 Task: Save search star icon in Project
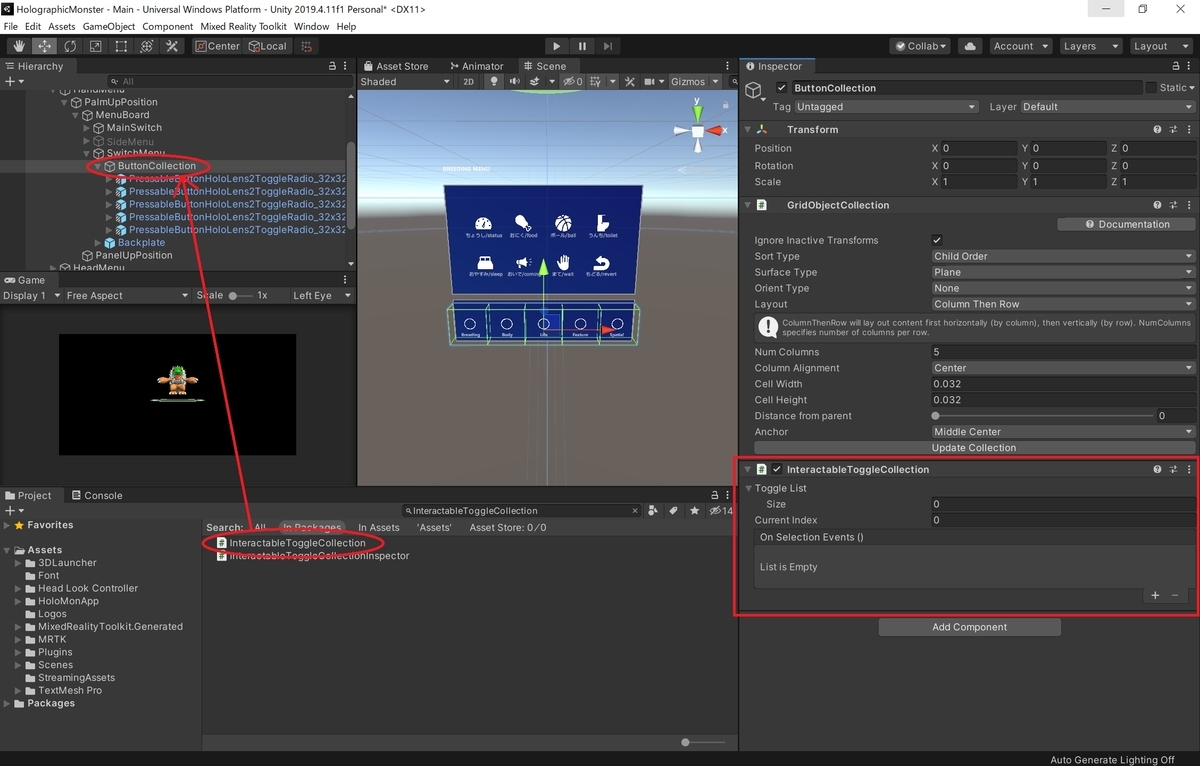tap(693, 510)
